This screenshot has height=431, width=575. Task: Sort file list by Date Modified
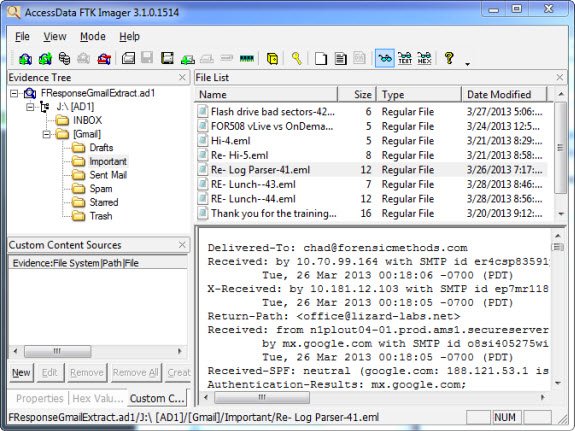(504, 94)
